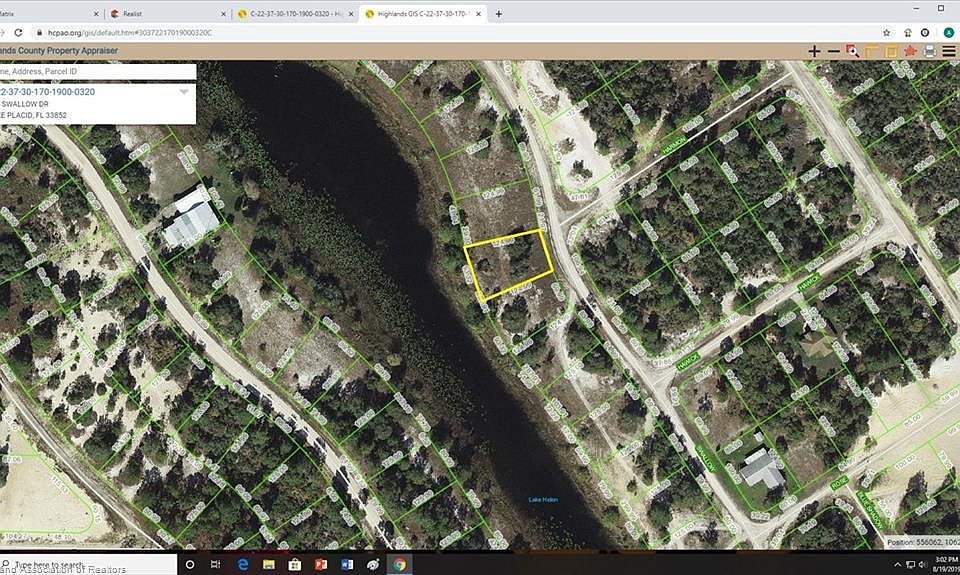The height and width of the screenshot is (575, 960).
Task: Switch to the C-22-37-30-170-1900-0320 parcel tab
Action: [296, 13]
